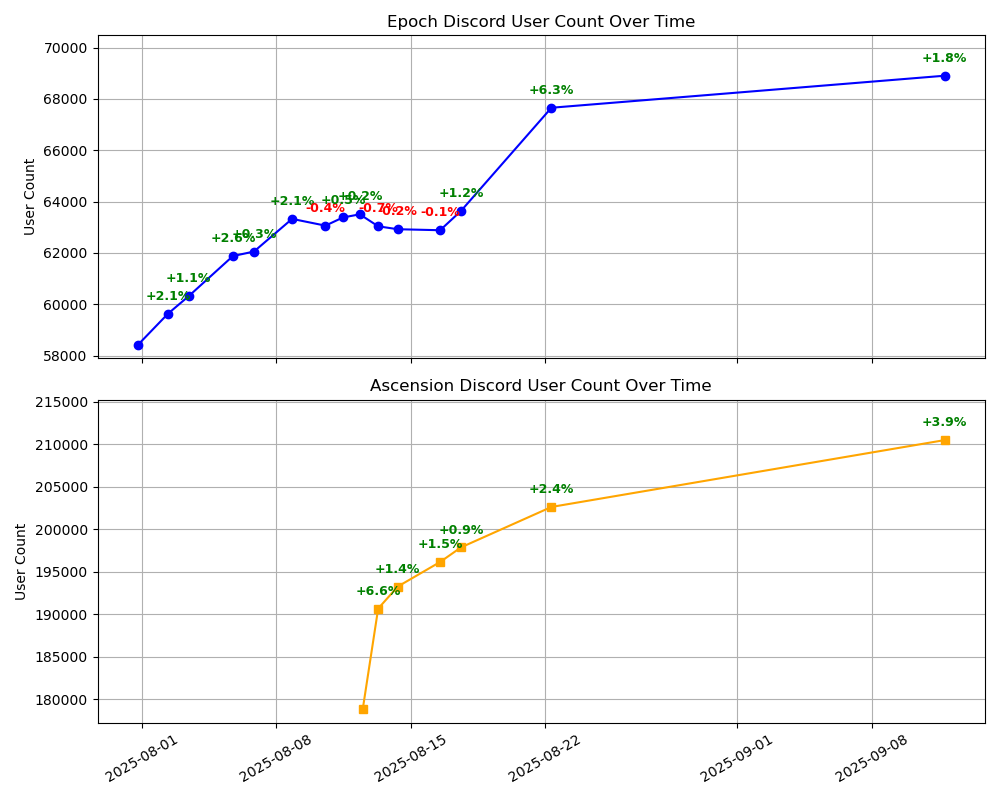Select the blue data point below +1.2%

(461, 211)
